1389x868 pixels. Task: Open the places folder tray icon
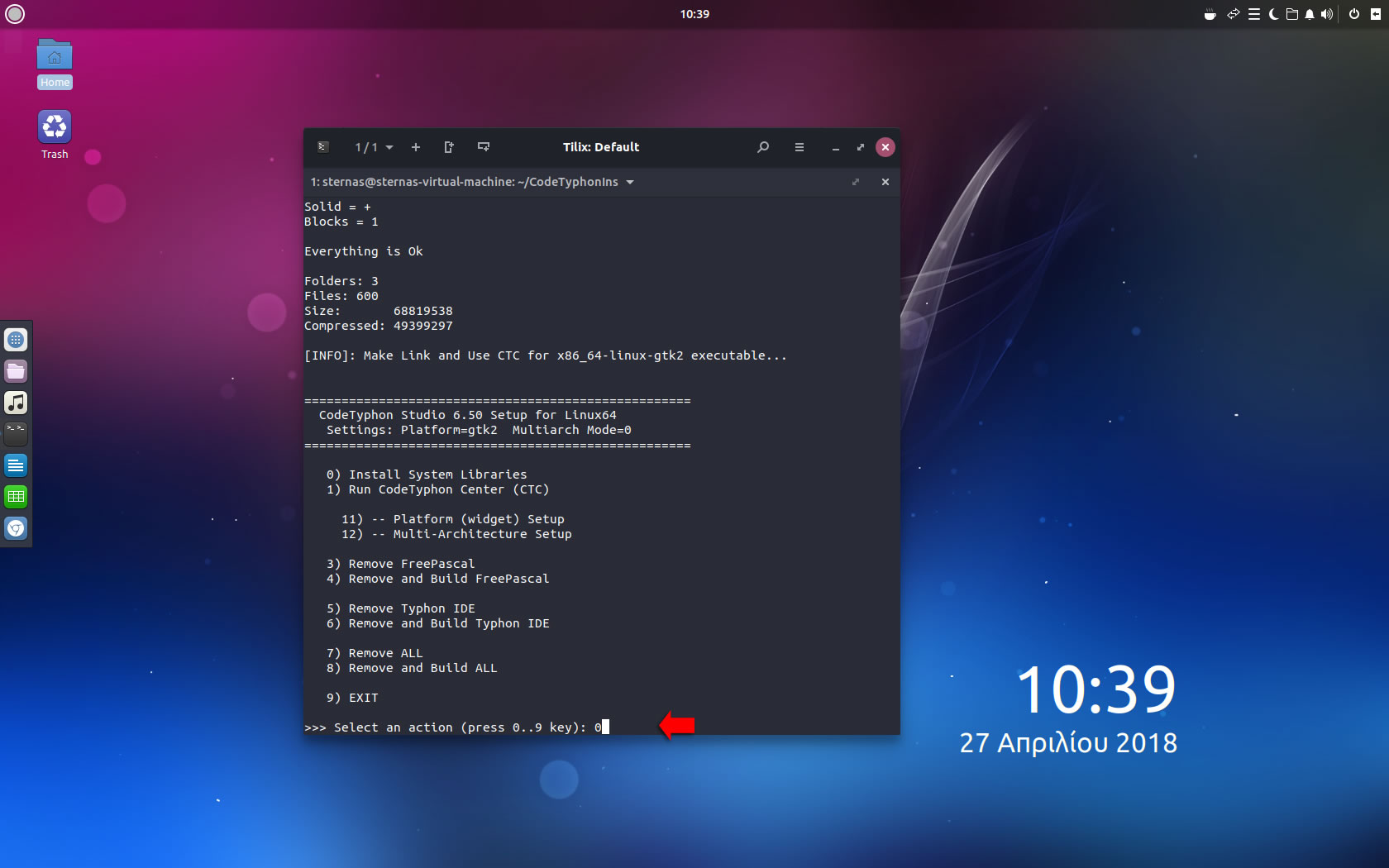[1292, 14]
